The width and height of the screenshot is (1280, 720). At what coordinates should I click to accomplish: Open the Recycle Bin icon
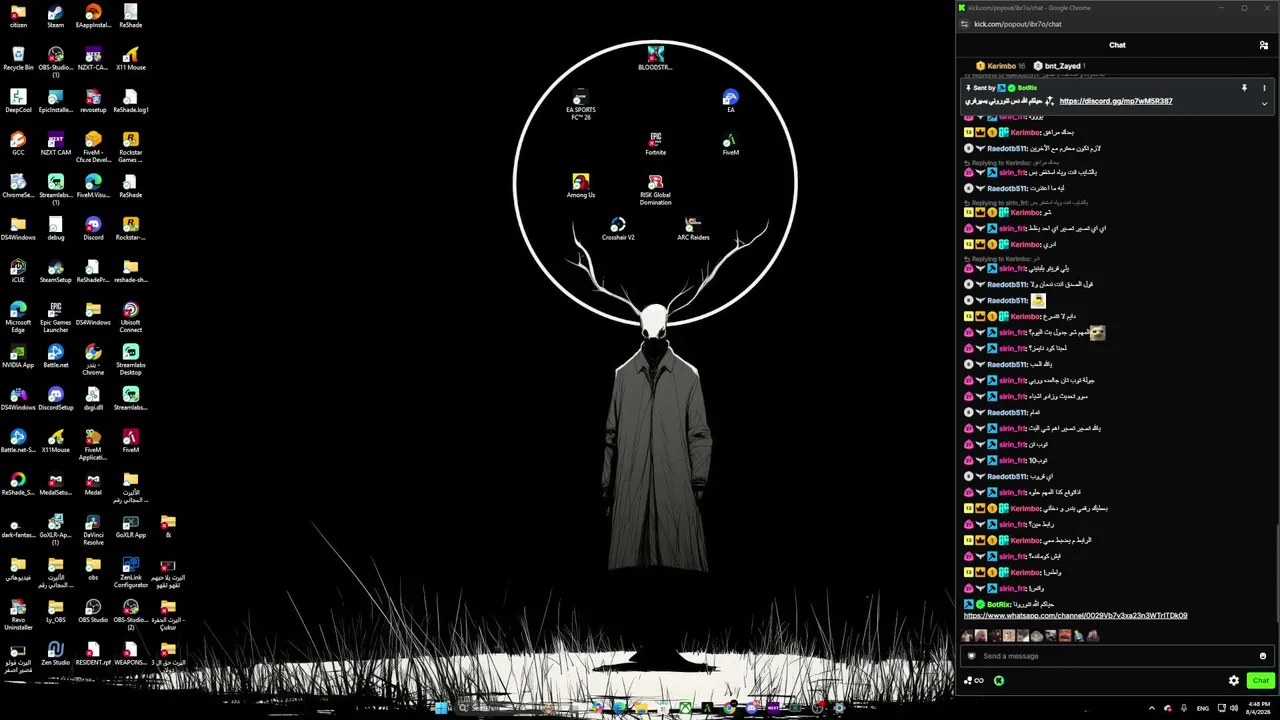[18, 59]
